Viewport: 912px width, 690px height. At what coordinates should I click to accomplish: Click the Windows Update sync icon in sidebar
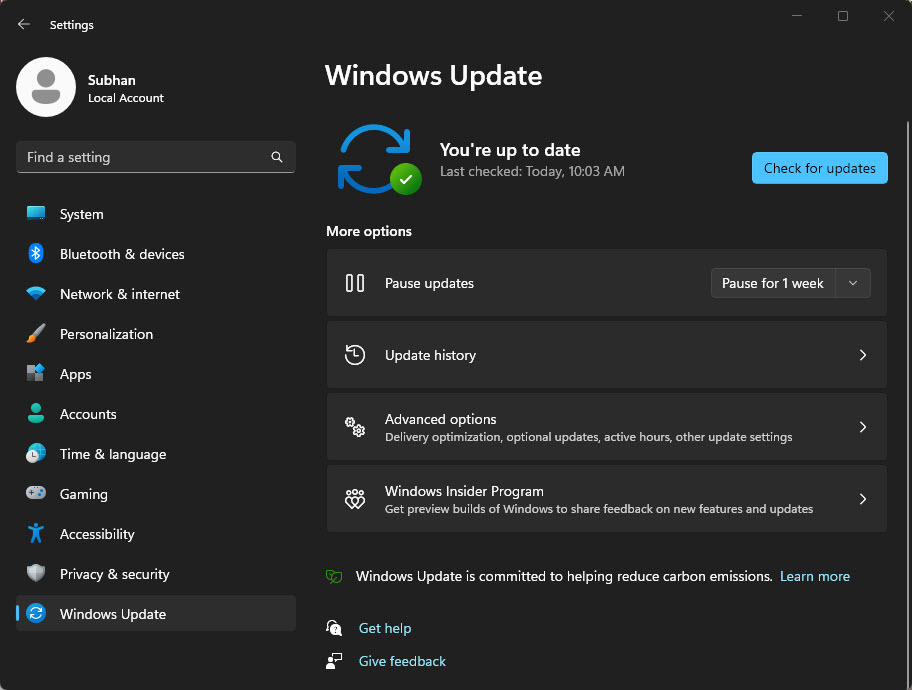pos(36,613)
